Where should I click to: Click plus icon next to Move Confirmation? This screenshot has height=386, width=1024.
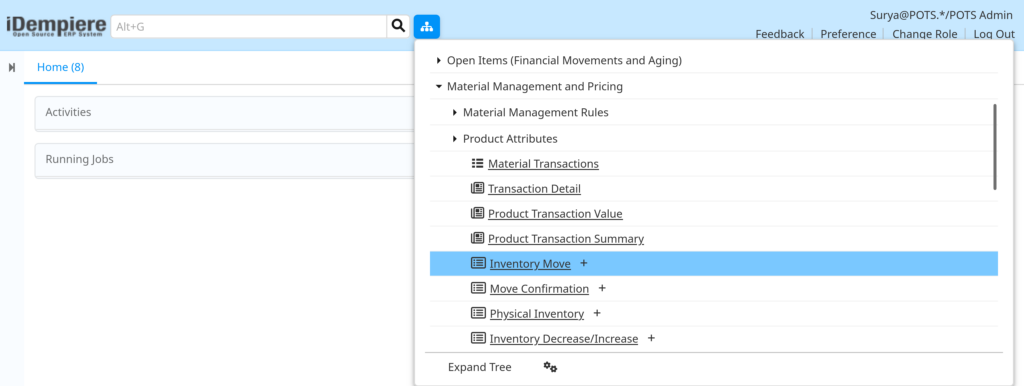coord(602,288)
